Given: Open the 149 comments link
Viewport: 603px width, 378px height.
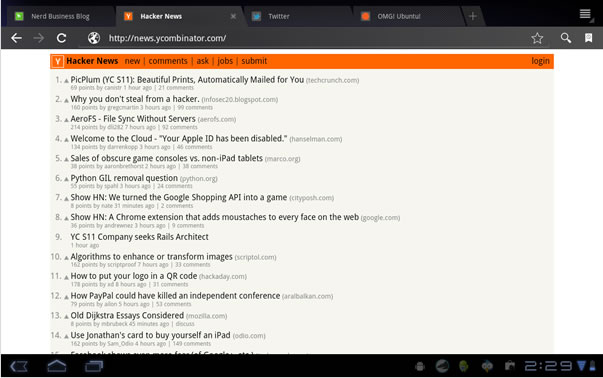Looking at the screenshot, I should (192, 343).
